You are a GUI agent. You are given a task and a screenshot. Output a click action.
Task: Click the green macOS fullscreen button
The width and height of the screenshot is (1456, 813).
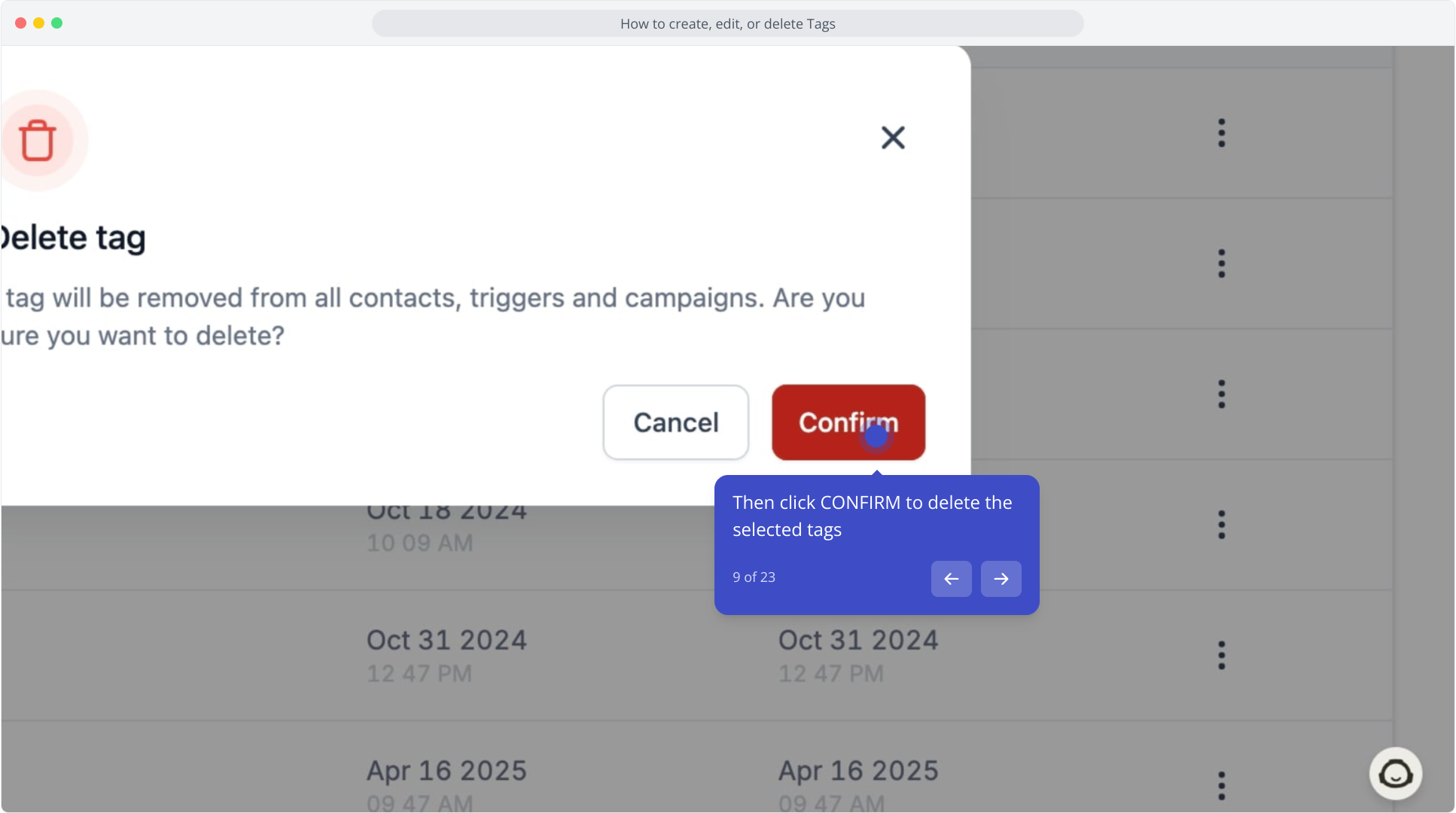point(57,23)
